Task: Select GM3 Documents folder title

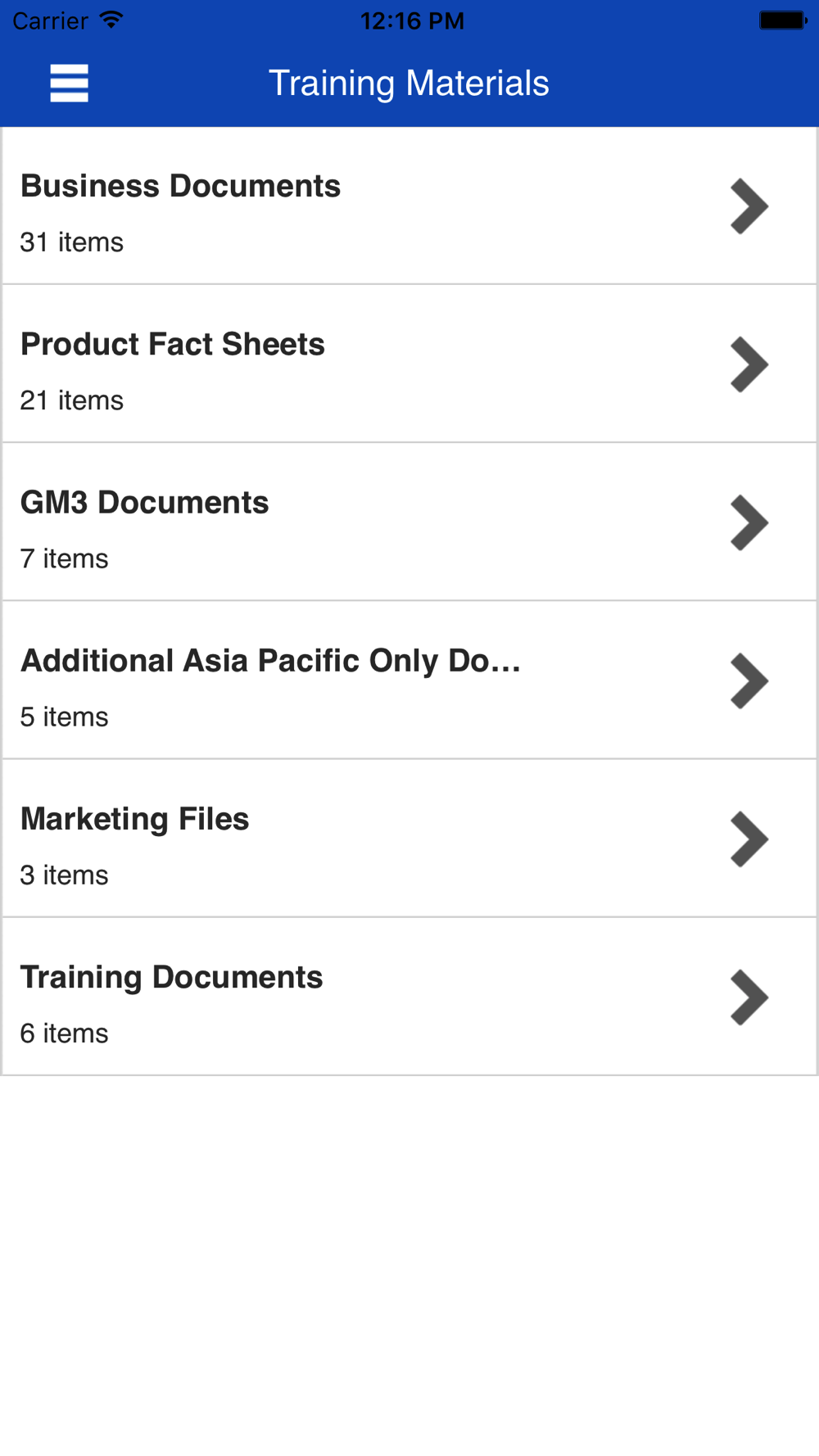Action: pyautogui.click(x=144, y=502)
